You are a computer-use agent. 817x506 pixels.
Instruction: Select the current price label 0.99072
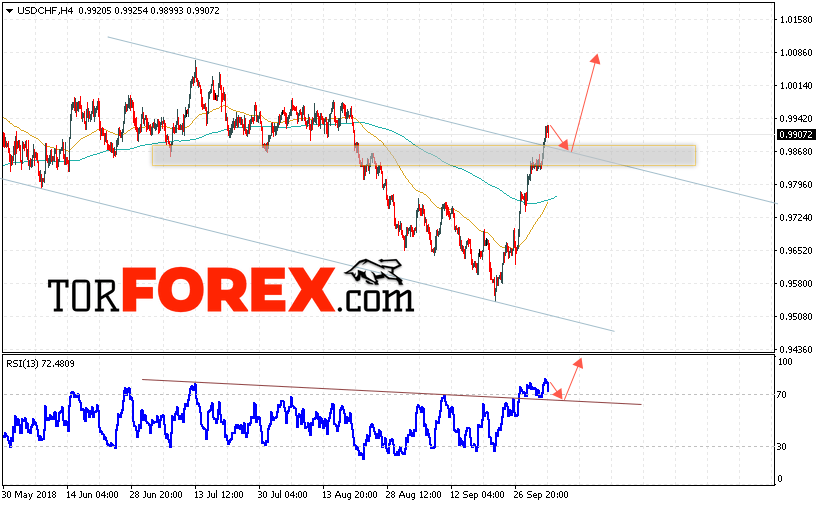click(796, 134)
